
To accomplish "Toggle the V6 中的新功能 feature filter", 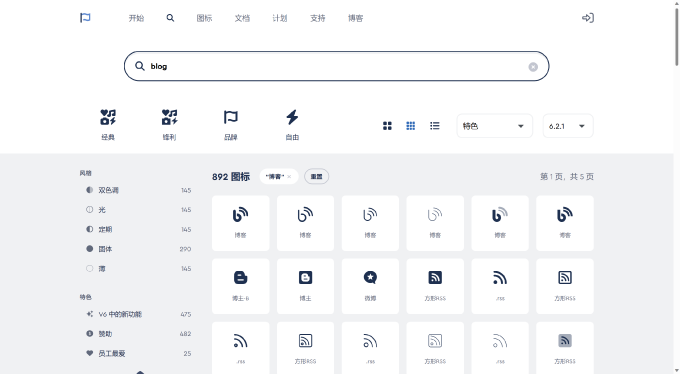I will [138, 314].
